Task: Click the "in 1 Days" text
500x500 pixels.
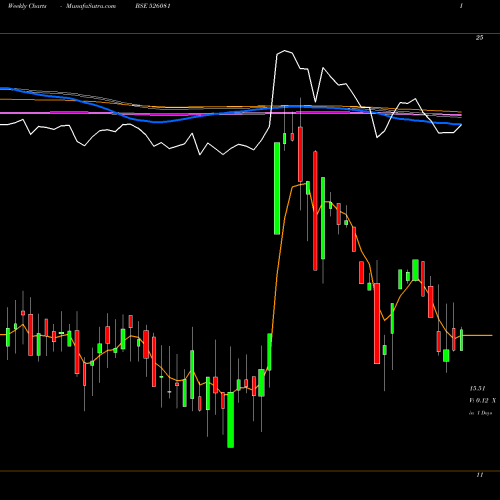Action: pyautogui.click(x=480, y=413)
